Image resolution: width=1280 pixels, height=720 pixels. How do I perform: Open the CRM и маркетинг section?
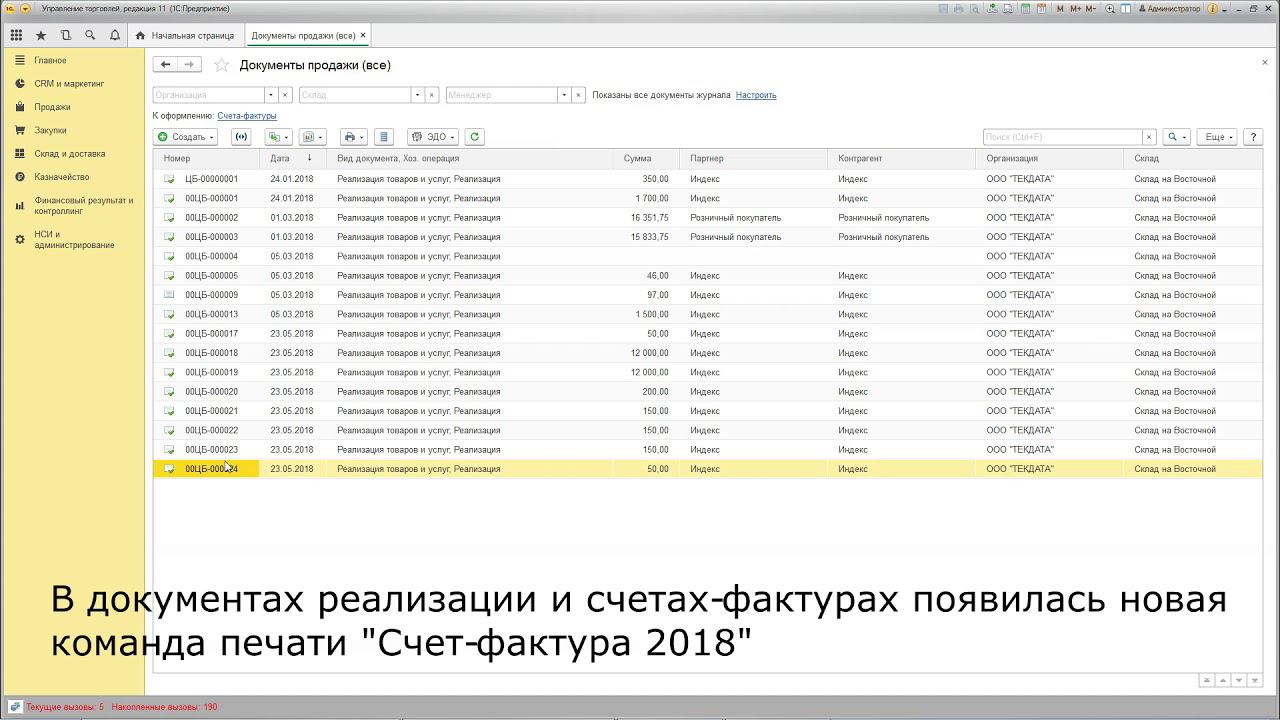pos(69,84)
